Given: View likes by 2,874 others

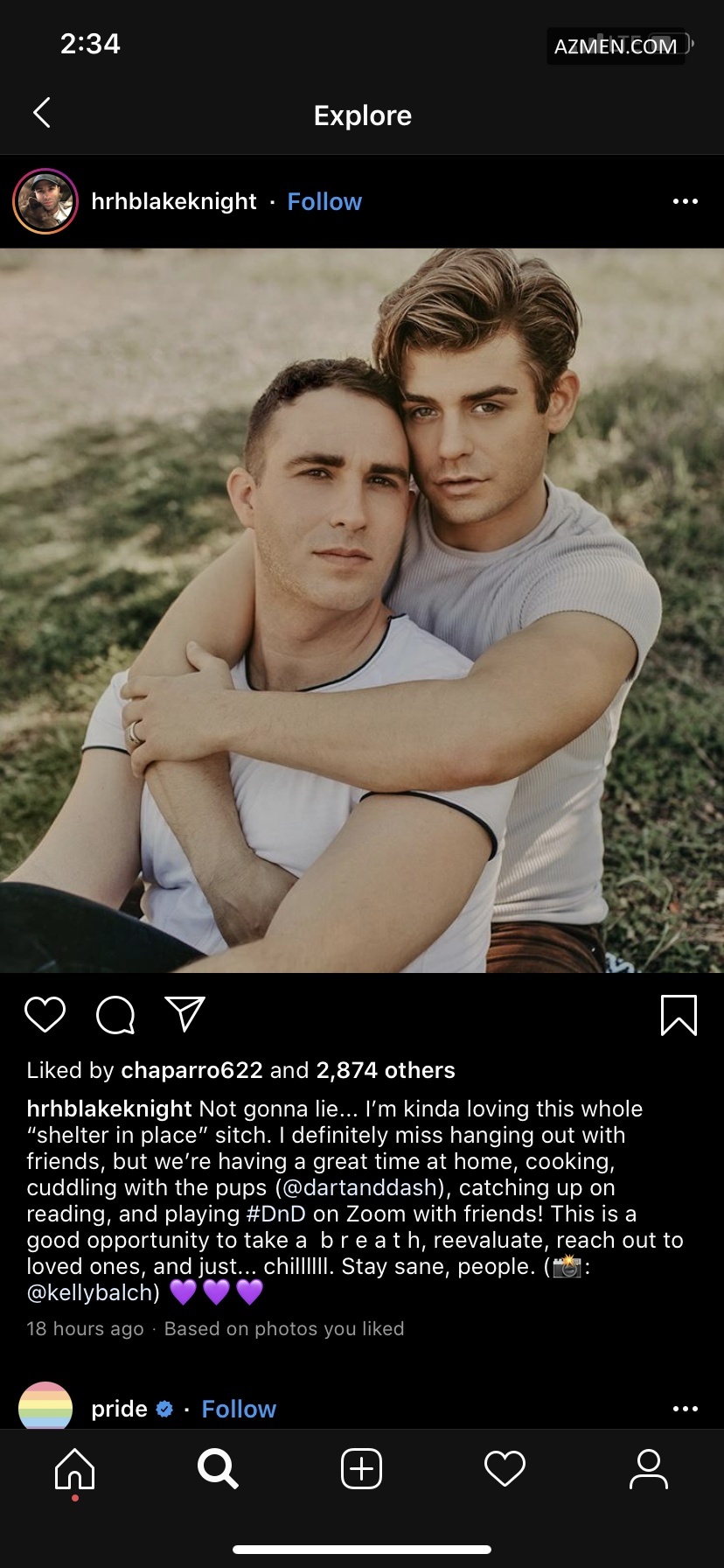Looking at the screenshot, I should click(x=386, y=1070).
